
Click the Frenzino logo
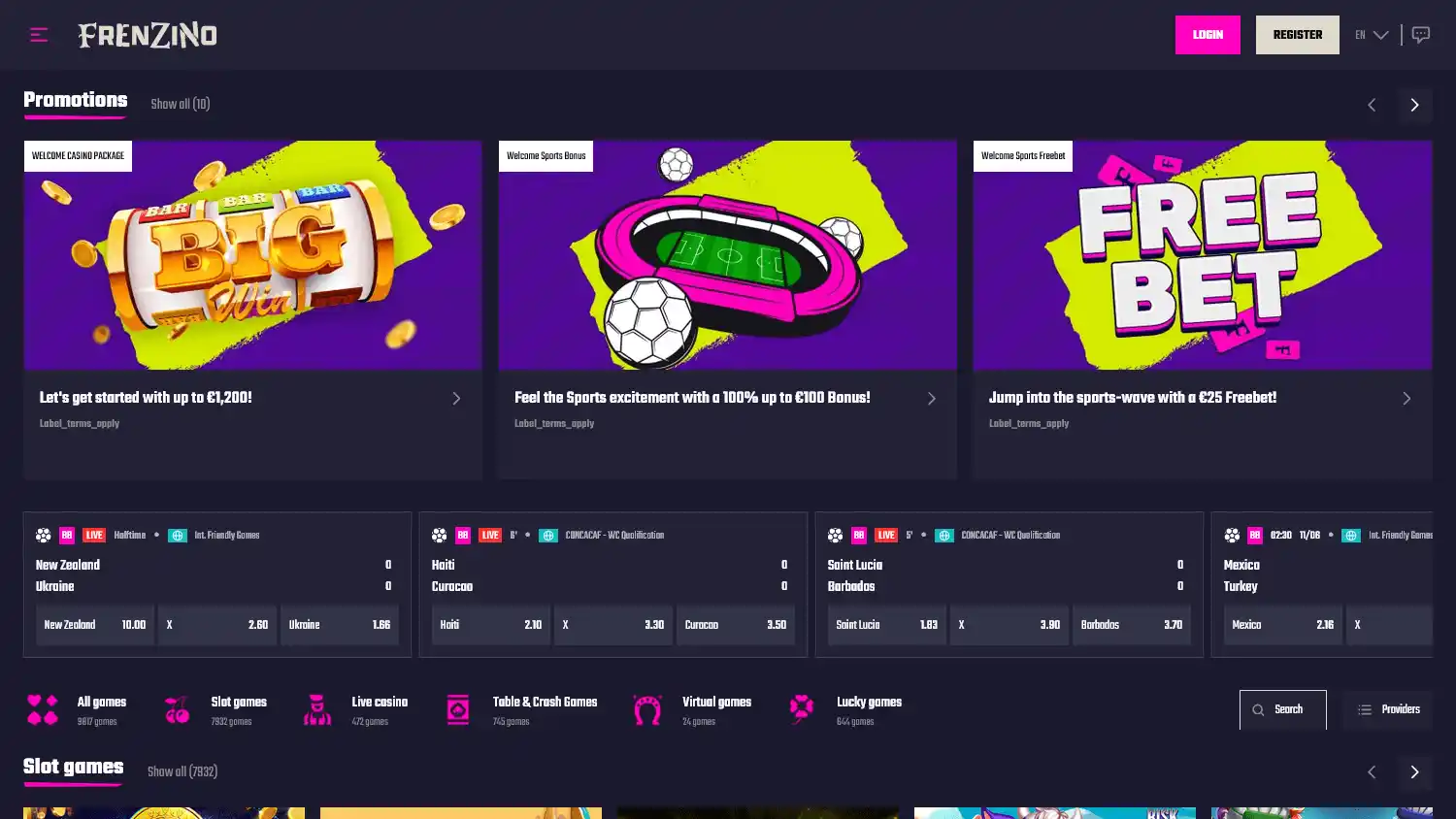(x=148, y=35)
